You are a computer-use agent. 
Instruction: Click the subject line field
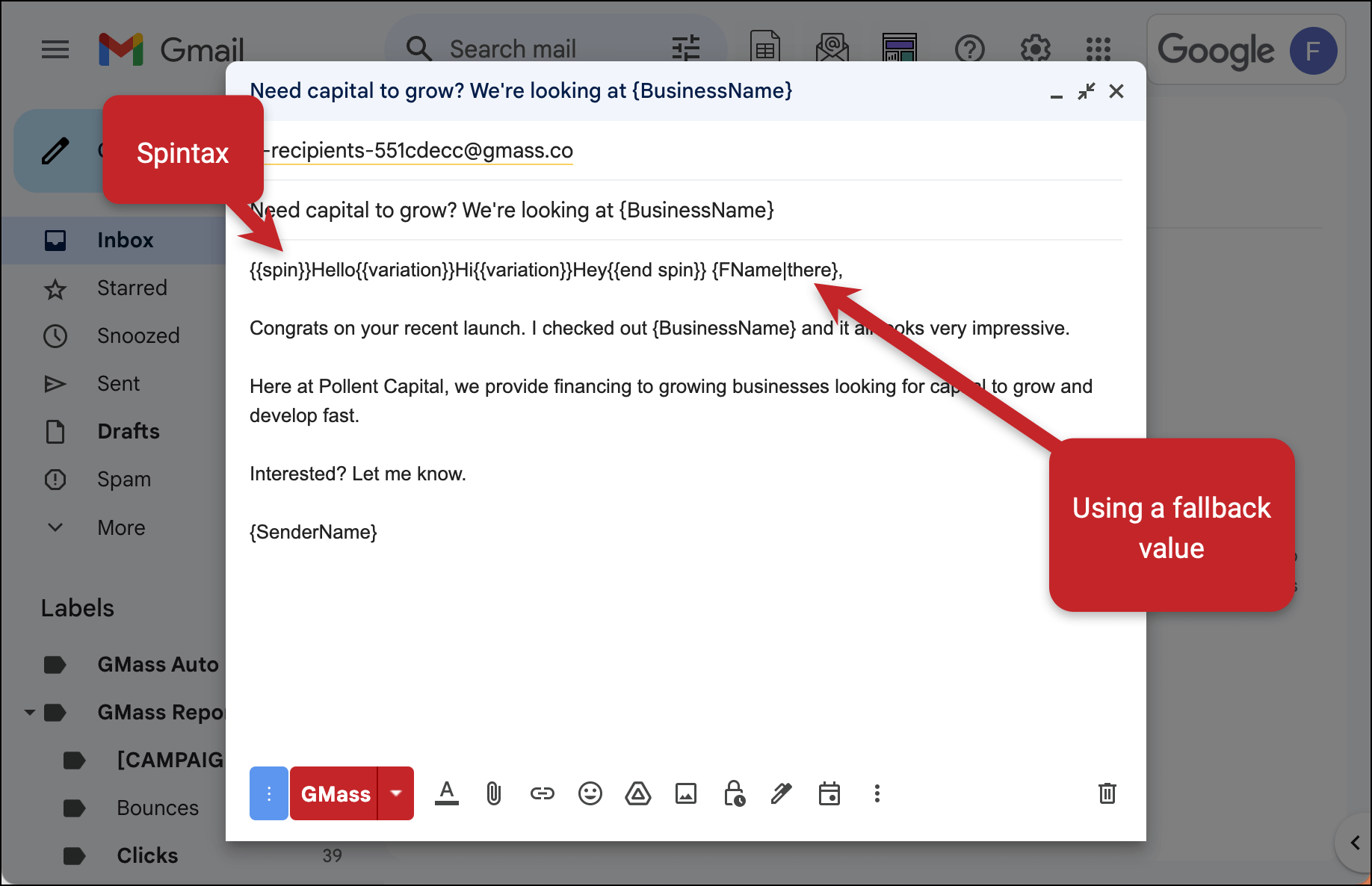pos(686,210)
